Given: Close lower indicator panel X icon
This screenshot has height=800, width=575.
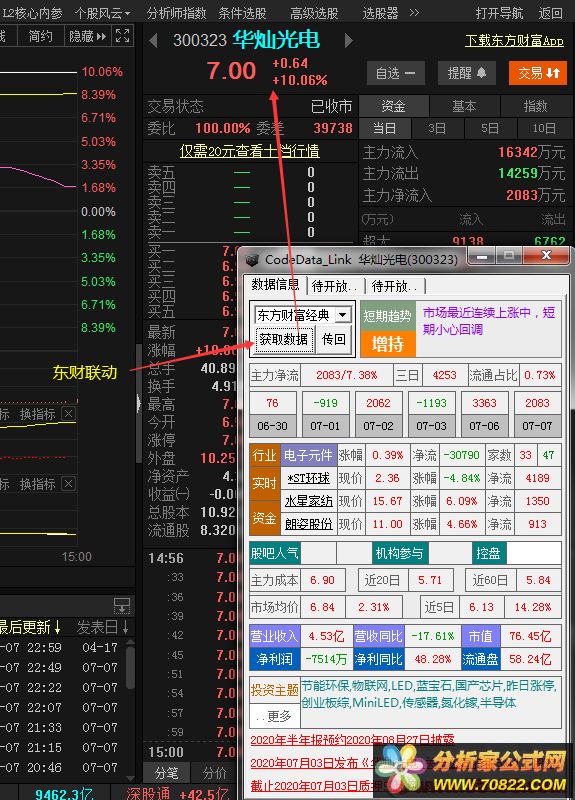Looking at the screenshot, I should click(x=68, y=483).
